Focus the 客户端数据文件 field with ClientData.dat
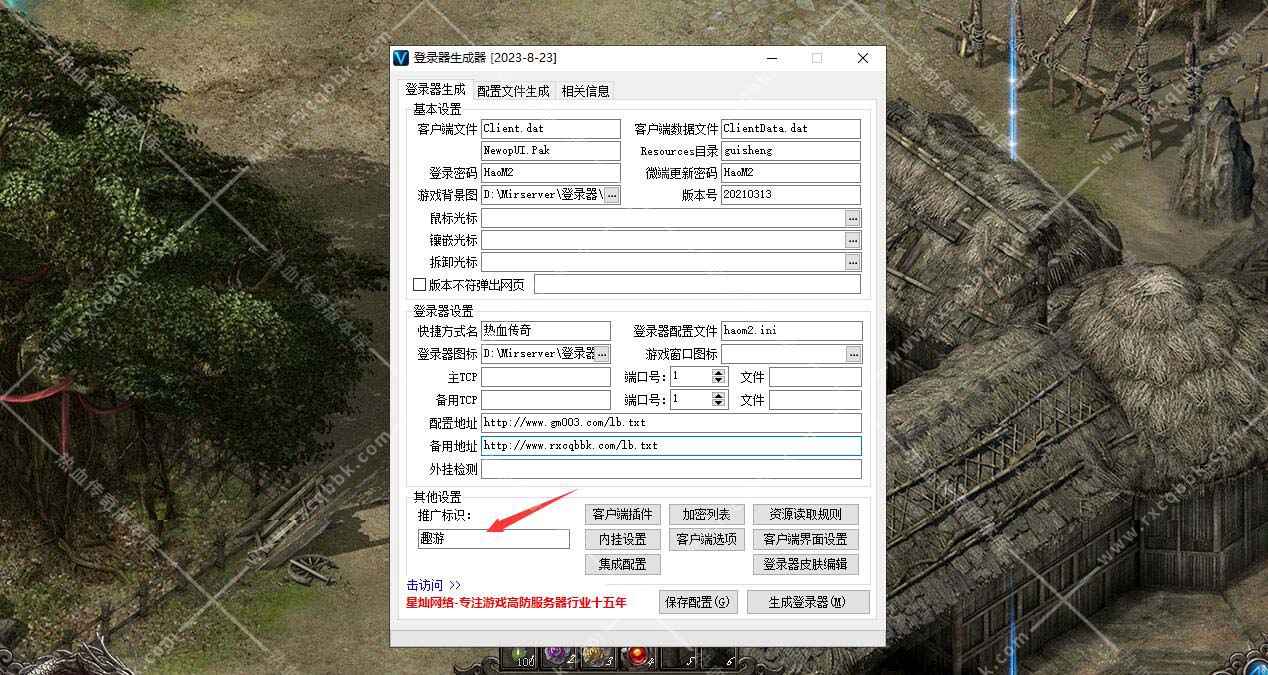 coord(791,129)
